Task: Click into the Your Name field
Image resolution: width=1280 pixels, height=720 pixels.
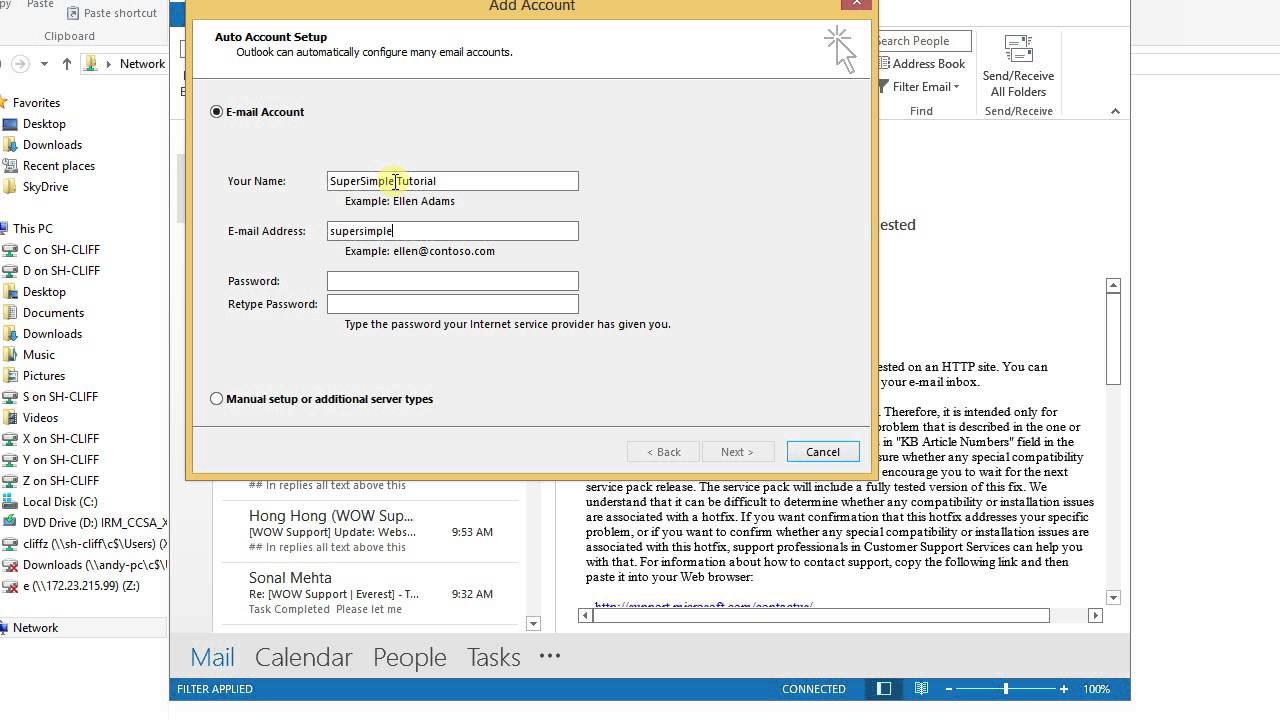Action: click(x=452, y=181)
